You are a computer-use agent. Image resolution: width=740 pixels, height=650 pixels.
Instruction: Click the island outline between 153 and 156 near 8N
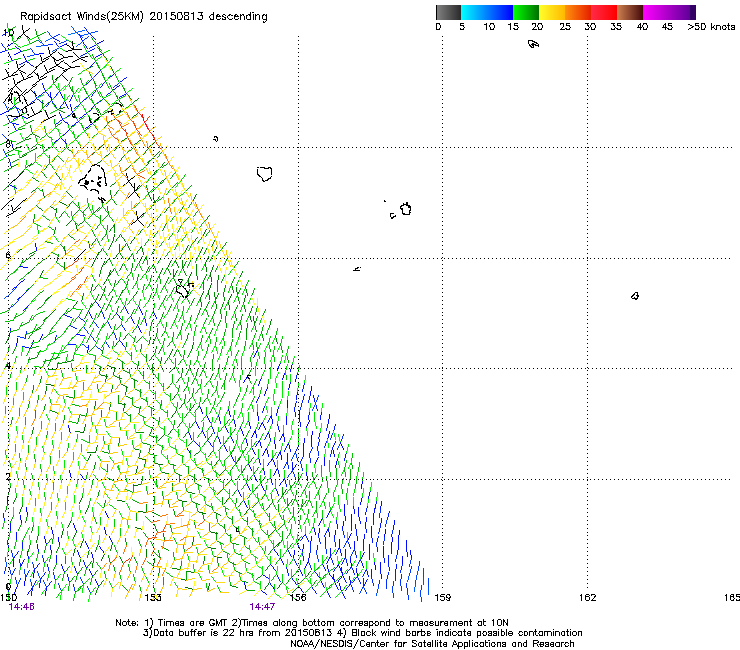coord(265,174)
